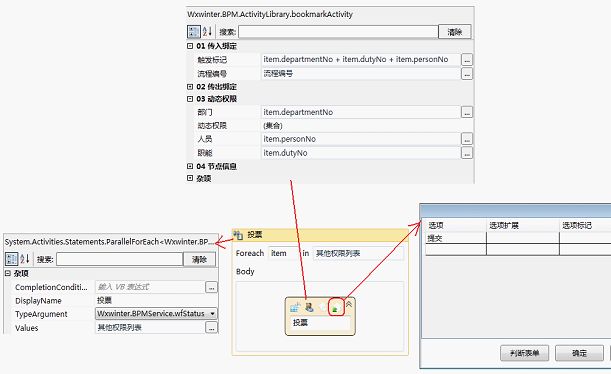
Task: Open expression editor for 职能
Action: coord(467,153)
